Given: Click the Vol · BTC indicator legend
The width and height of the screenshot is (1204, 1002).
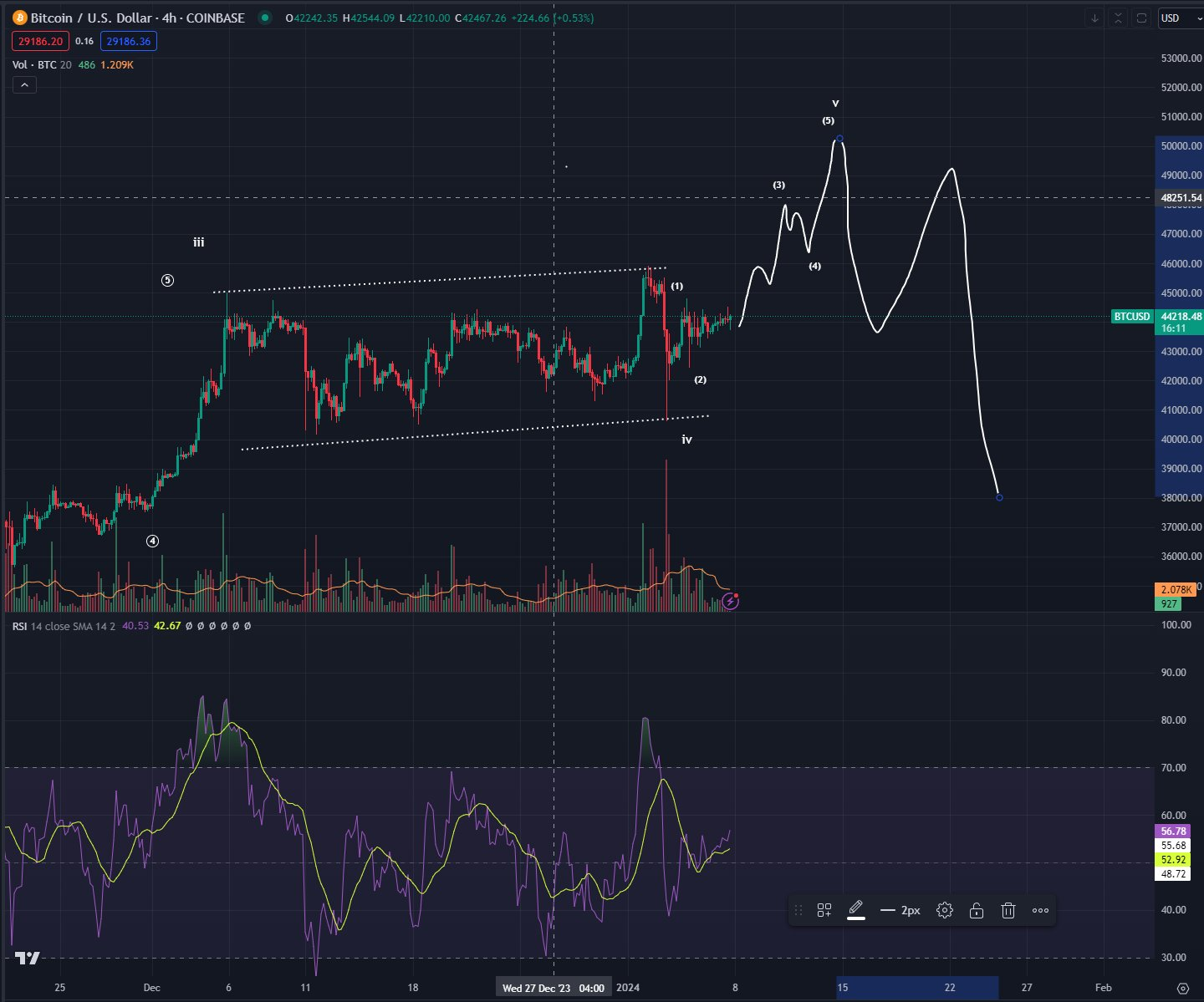Looking at the screenshot, I should pyautogui.click(x=34, y=64).
